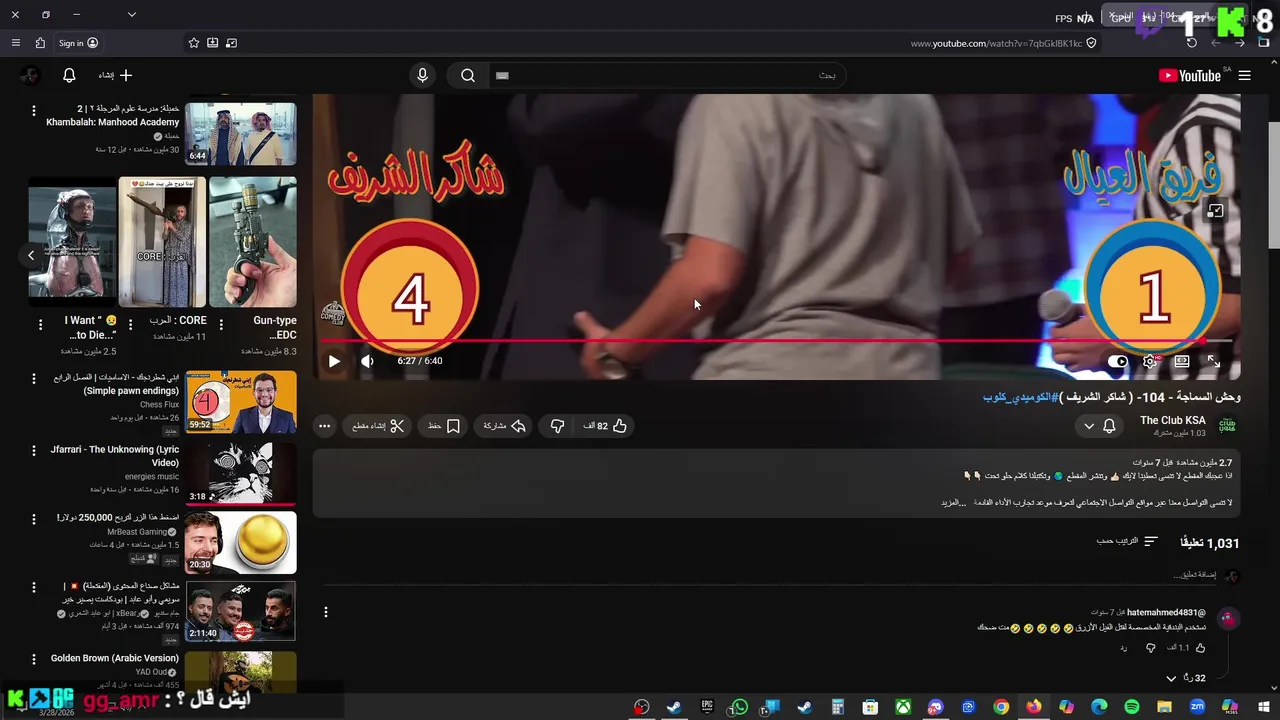Open the player settings gear
Viewport: 1280px width, 720px height.
[1150, 361]
